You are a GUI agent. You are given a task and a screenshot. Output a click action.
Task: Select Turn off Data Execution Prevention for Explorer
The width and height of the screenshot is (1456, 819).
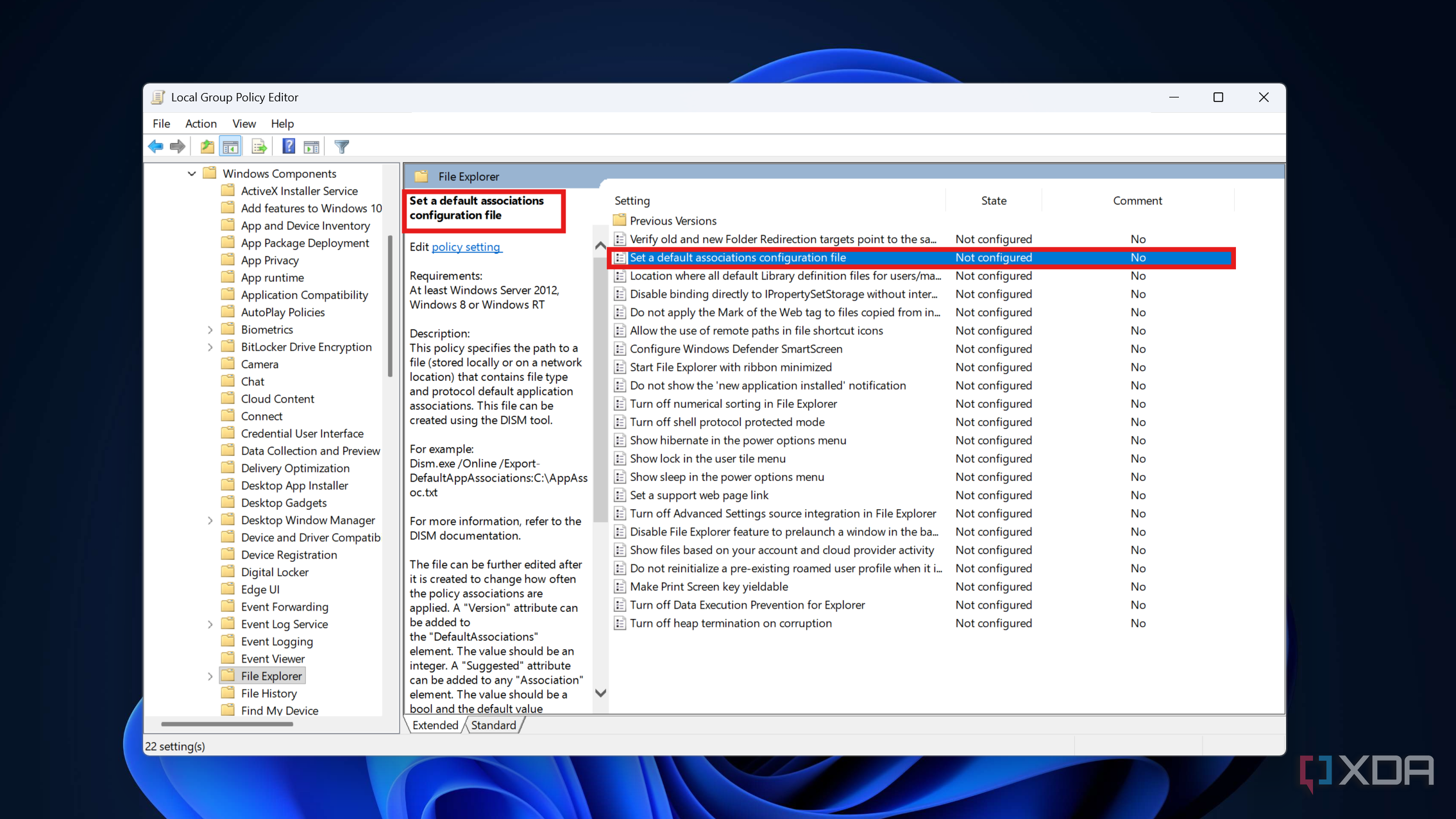coord(747,605)
